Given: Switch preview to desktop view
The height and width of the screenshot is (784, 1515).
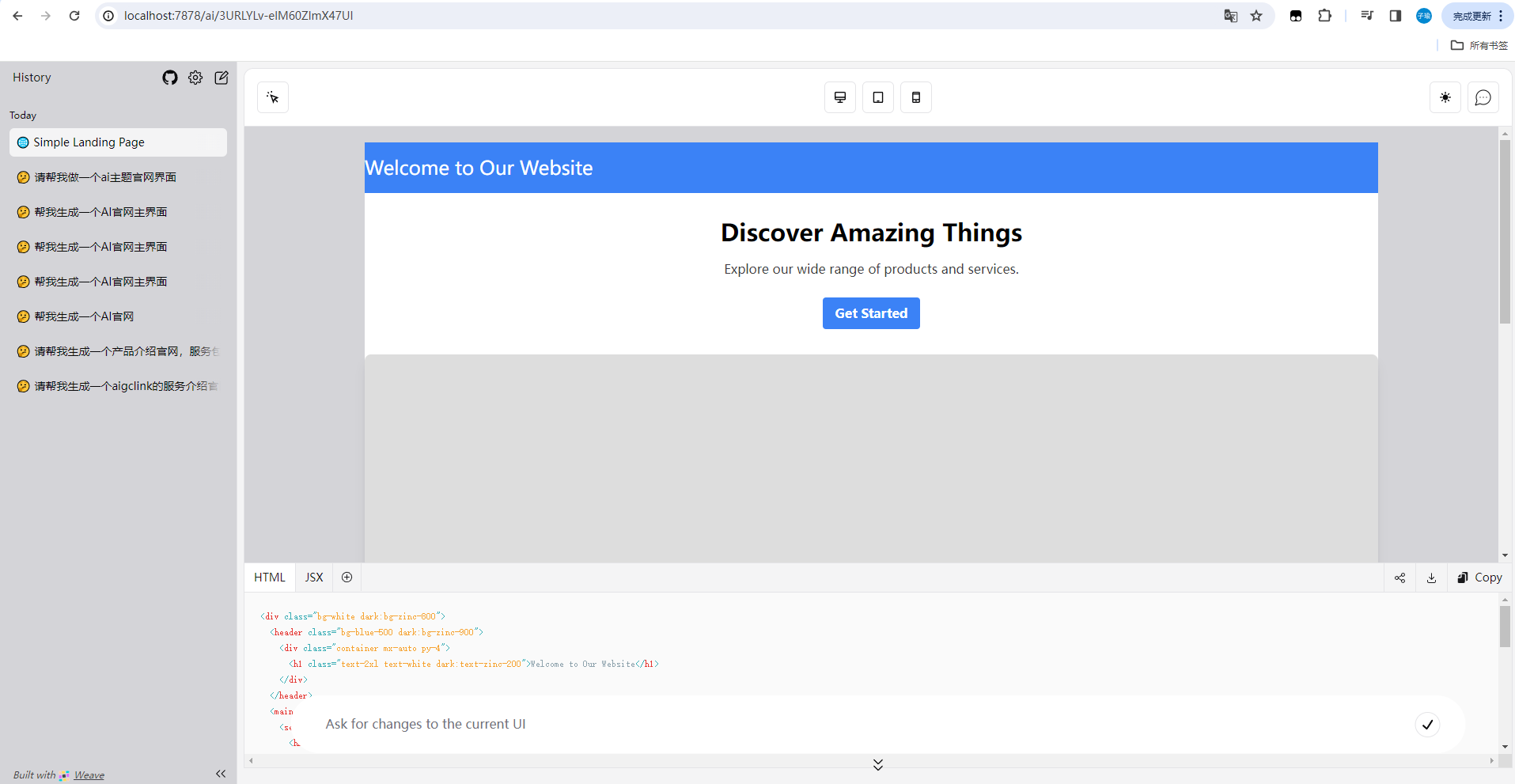Looking at the screenshot, I should [840, 97].
